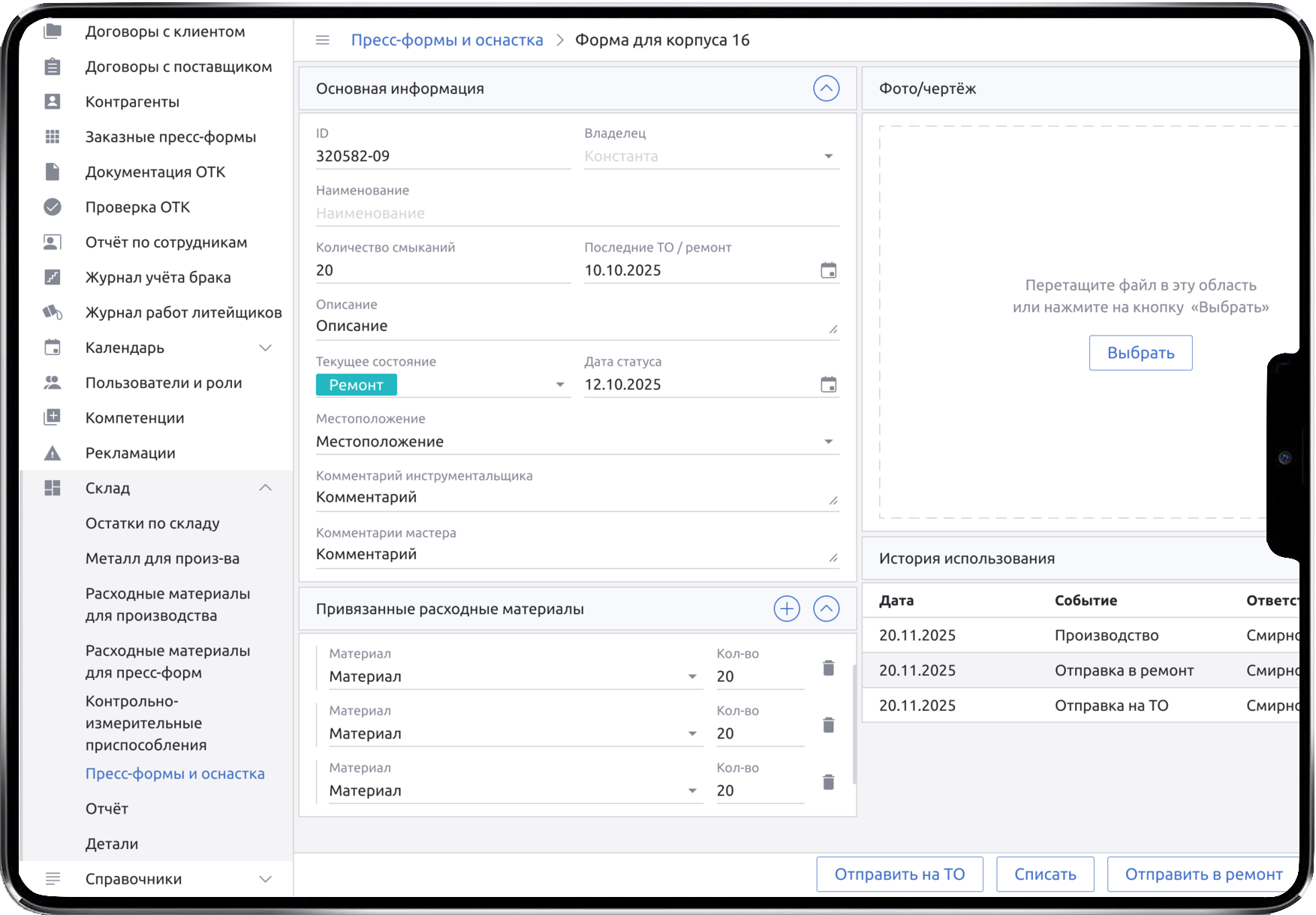Viewport: 1316px width, 915px height.
Task: Navigate to Пресс-формы и оснастка via breadcrumb
Action: pos(447,40)
